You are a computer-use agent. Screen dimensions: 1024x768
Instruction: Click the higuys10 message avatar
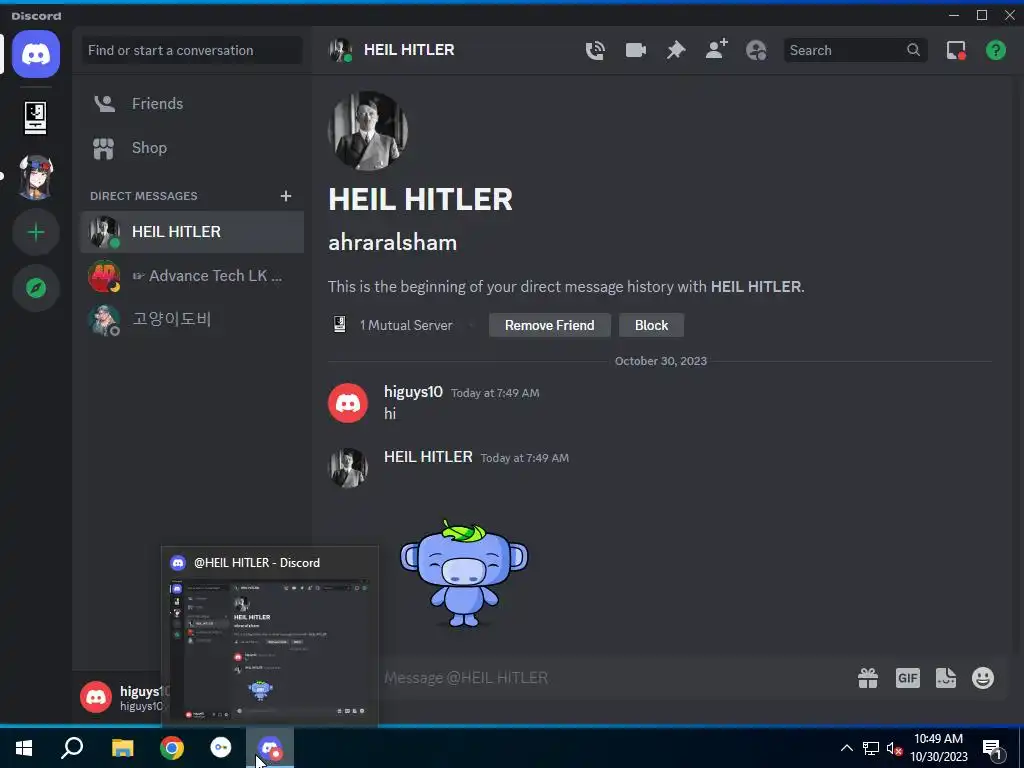pyautogui.click(x=347, y=403)
